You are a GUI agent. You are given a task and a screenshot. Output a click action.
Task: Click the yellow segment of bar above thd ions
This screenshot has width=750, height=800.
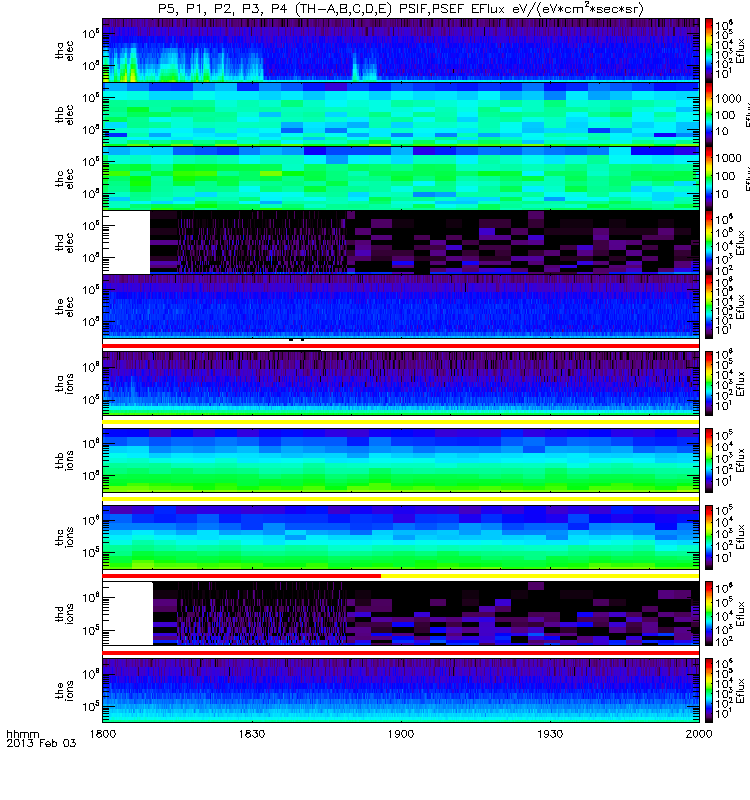tap(540, 576)
